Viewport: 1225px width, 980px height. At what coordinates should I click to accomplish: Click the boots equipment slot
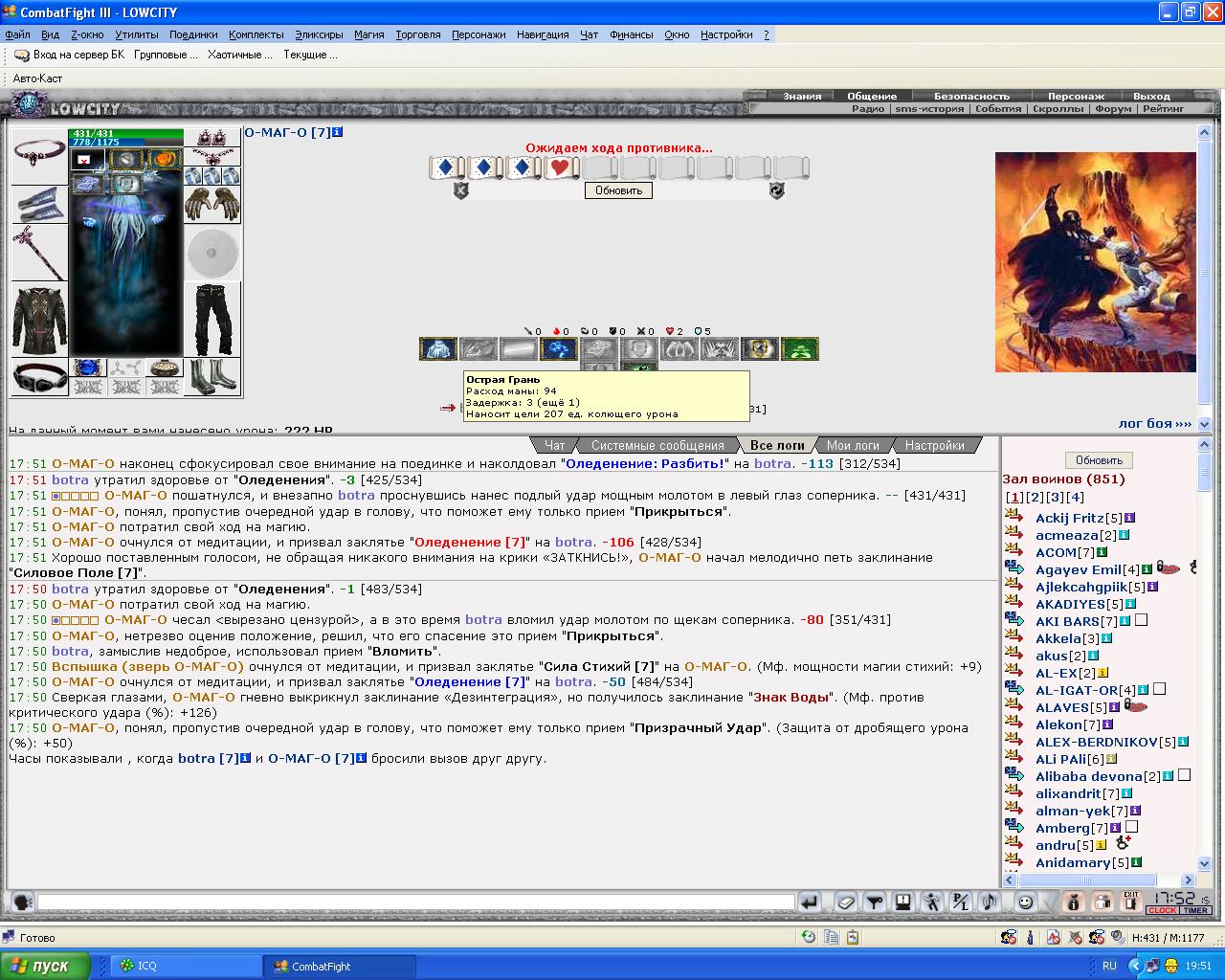(212, 376)
